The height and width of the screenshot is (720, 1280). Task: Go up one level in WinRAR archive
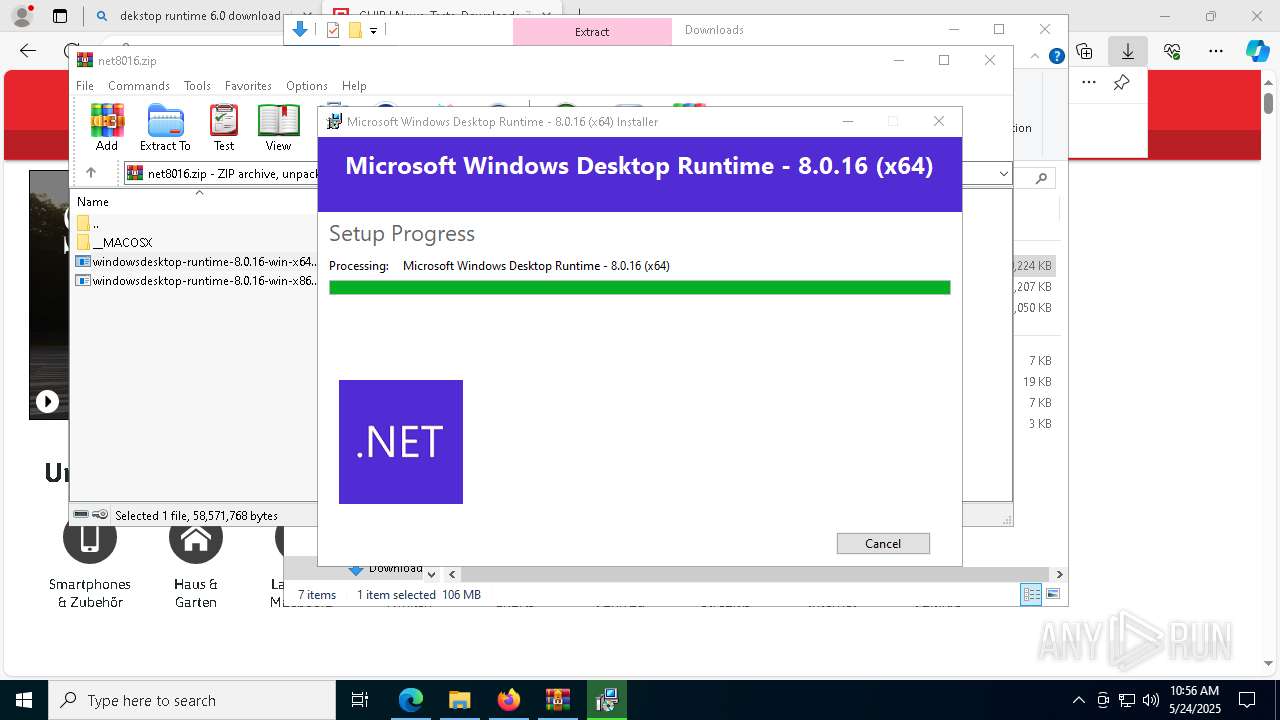coord(90,173)
